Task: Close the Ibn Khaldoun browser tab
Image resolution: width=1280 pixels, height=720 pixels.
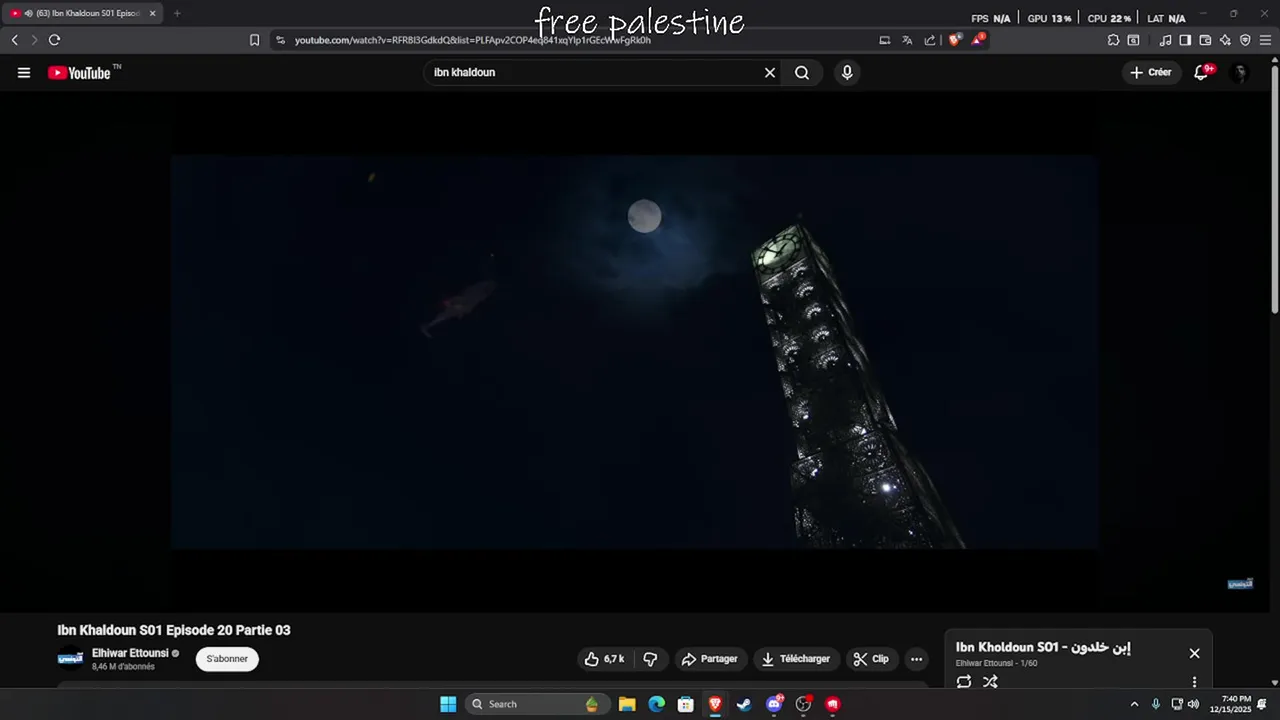Action: point(153,14)
